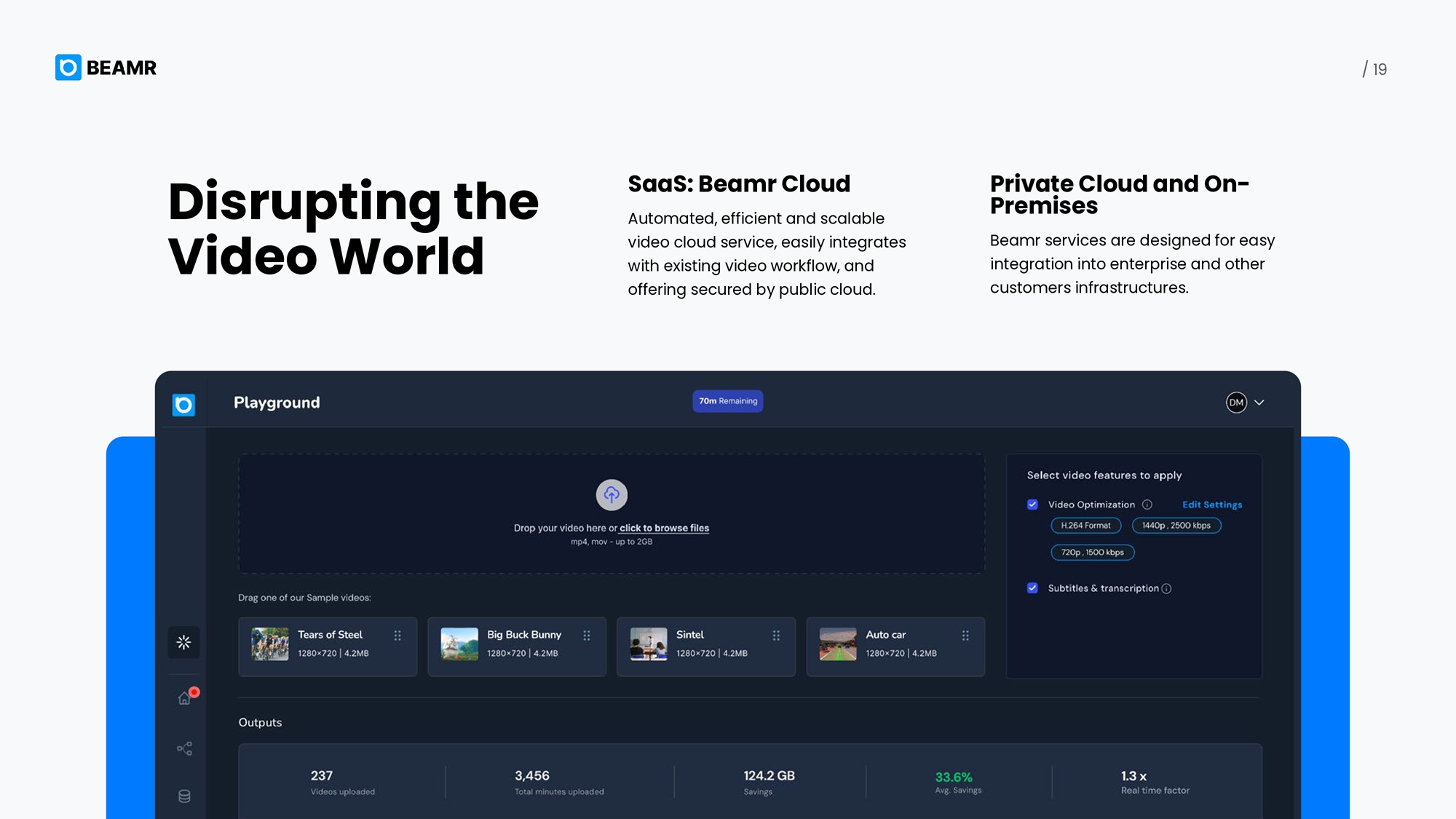This screenshot has height=819, width=1456.
Task: Open the home icon in sidebar
Action: click(184, 699)
